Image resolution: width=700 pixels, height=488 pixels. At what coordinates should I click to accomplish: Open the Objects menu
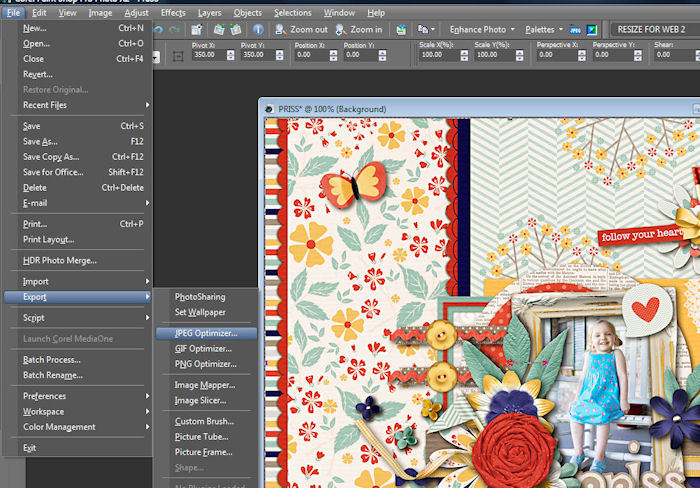pyautogui.click(x=247, y=13)
